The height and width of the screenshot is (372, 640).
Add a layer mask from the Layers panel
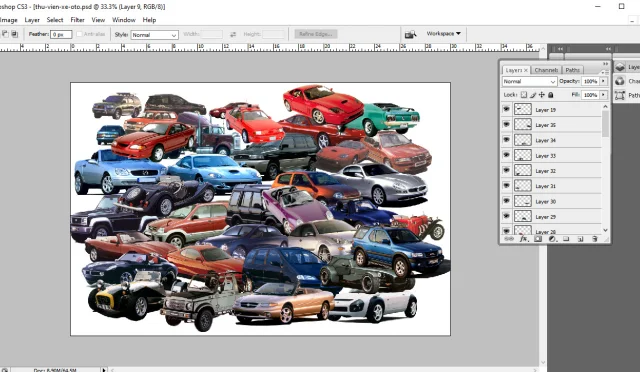(538, 239)
